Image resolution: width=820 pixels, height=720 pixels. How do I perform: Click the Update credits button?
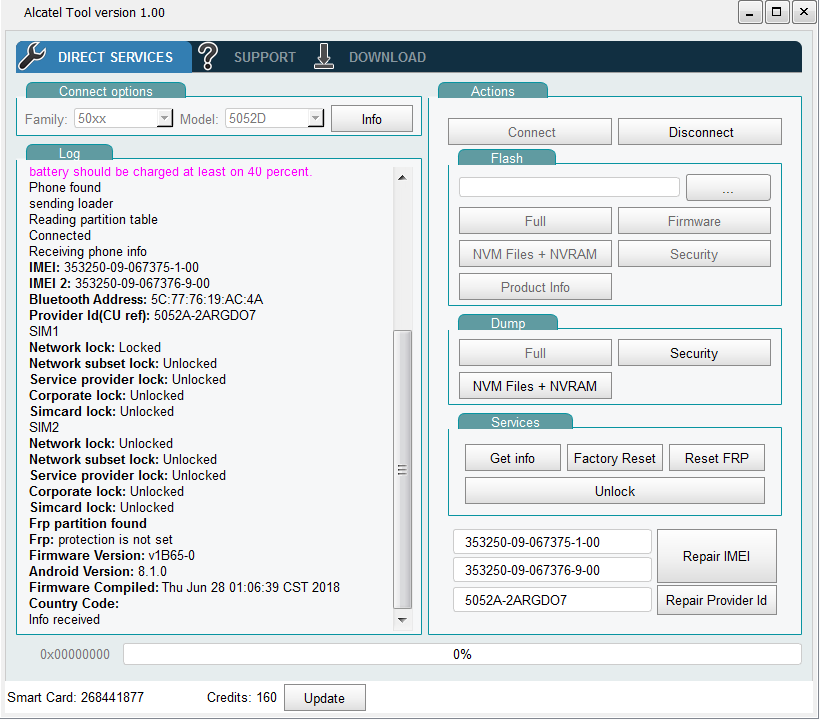[324, 698]
